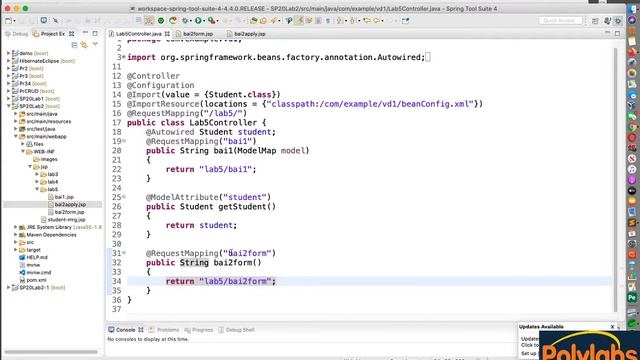The height and width of the screenshot is (360, 640).
Task: Switch to the bai2apply.jsp editor tab
Action: coord(247,34)
